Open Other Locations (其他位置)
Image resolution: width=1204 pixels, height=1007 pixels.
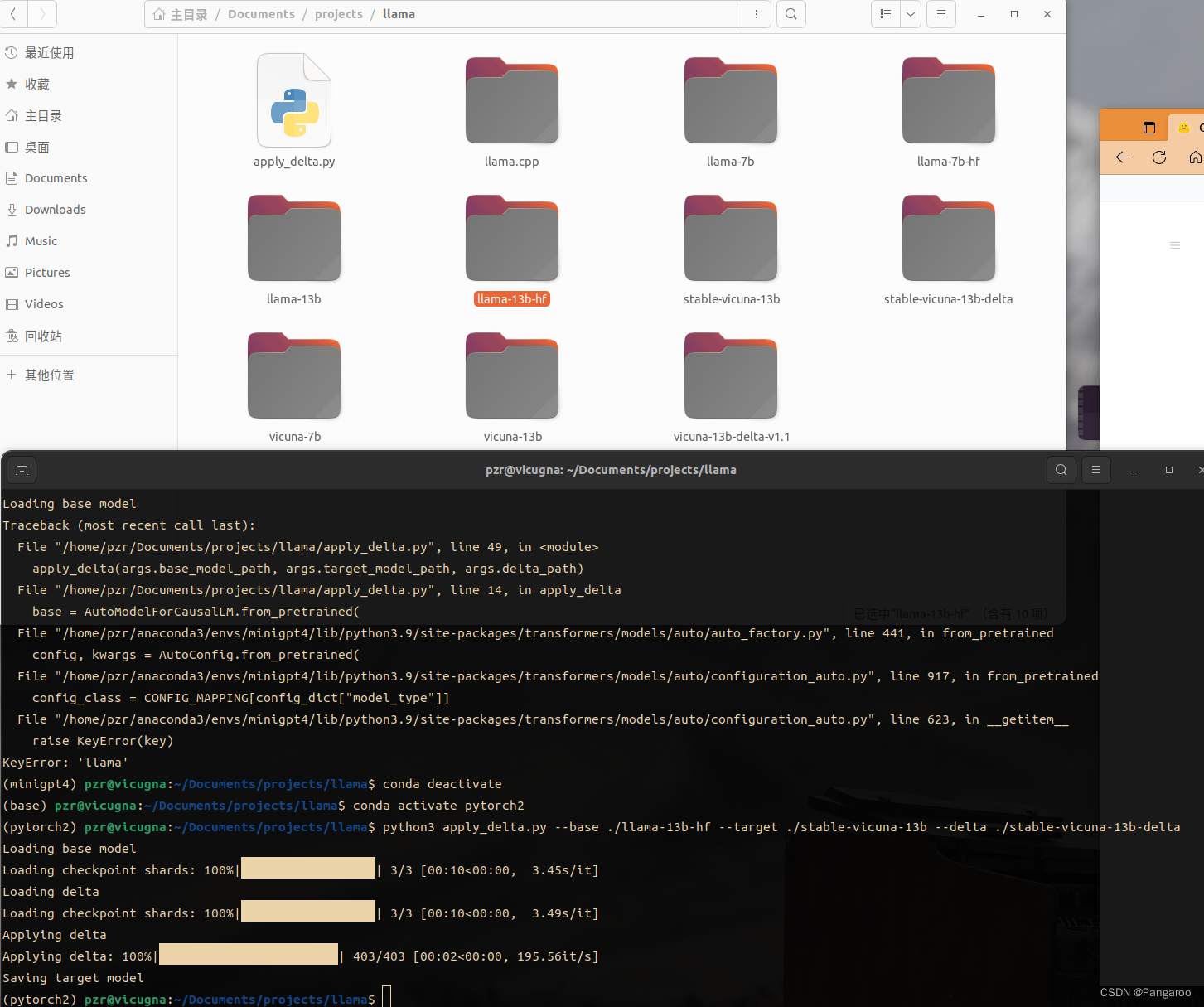pyautogui.click(x=89, y=375)
